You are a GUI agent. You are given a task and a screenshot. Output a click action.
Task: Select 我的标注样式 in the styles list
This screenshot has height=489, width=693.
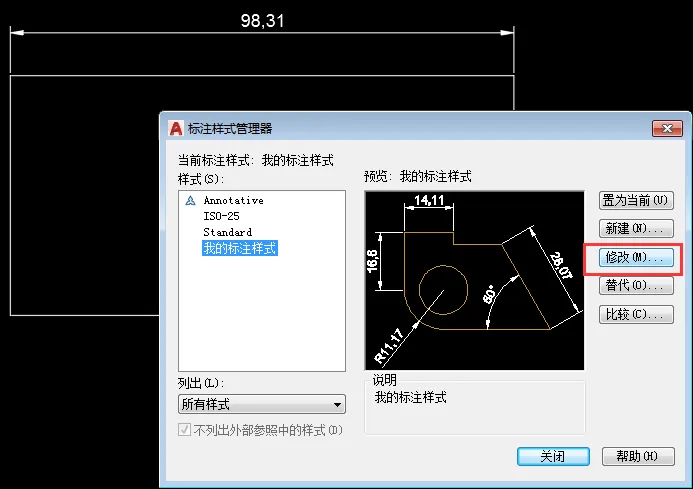pyautogui.click(x=240, y=248)
